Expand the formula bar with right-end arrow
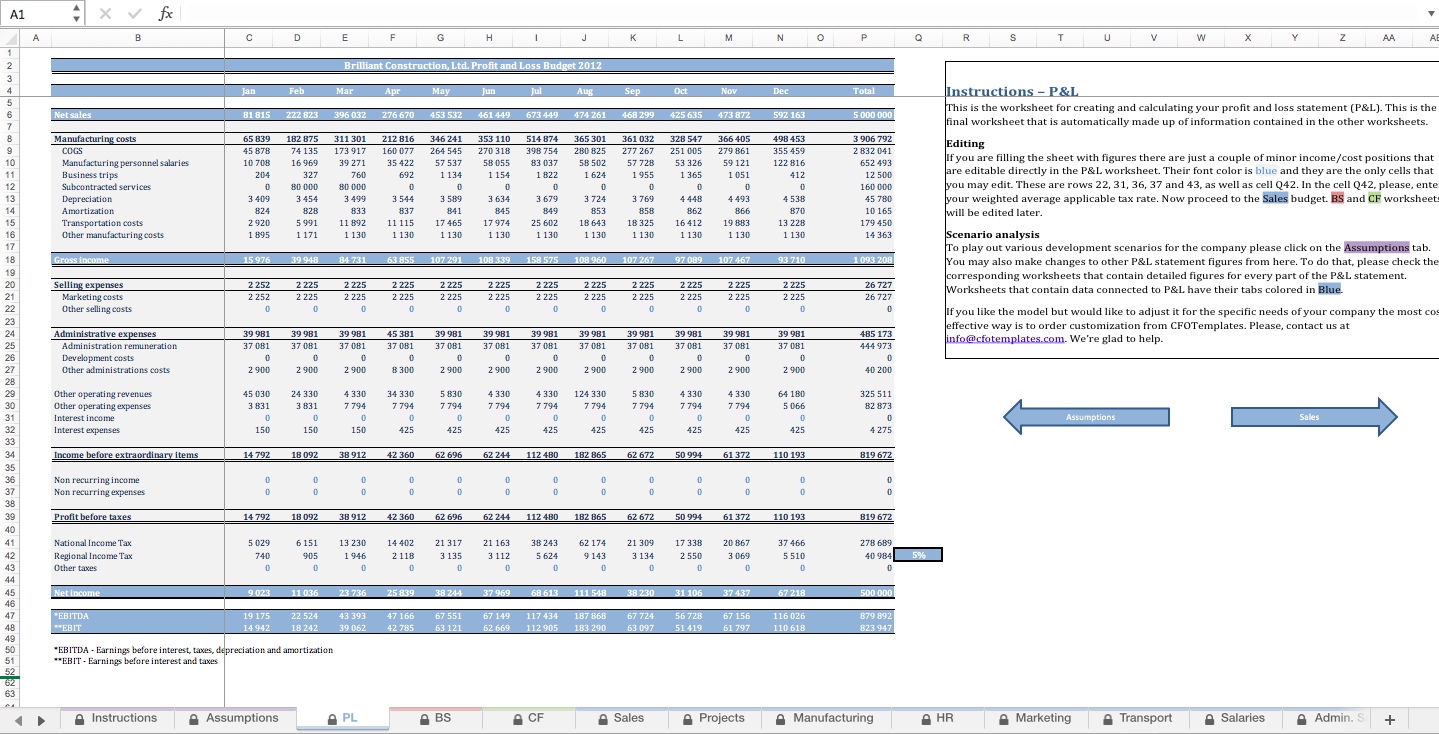The height and width of the screenshot is (734, 1439). (1430, 13)
